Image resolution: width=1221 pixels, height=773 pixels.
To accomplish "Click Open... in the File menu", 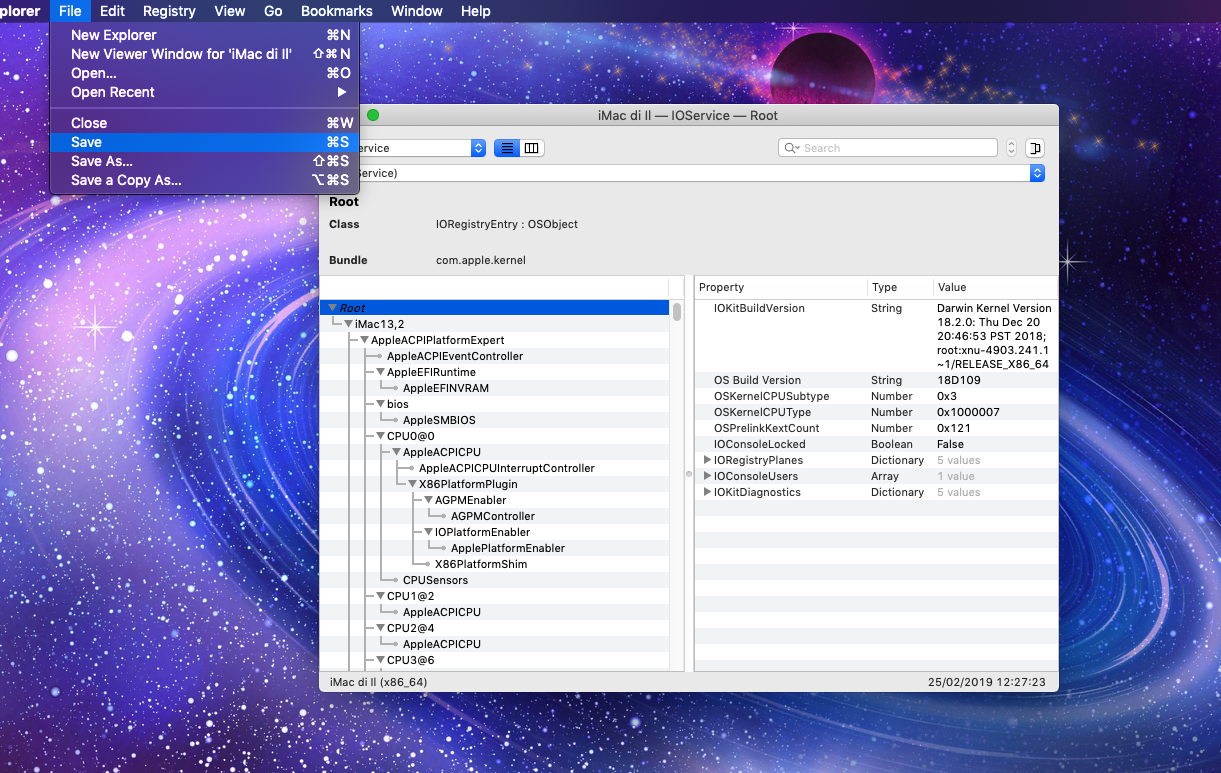I will [204, 73].
